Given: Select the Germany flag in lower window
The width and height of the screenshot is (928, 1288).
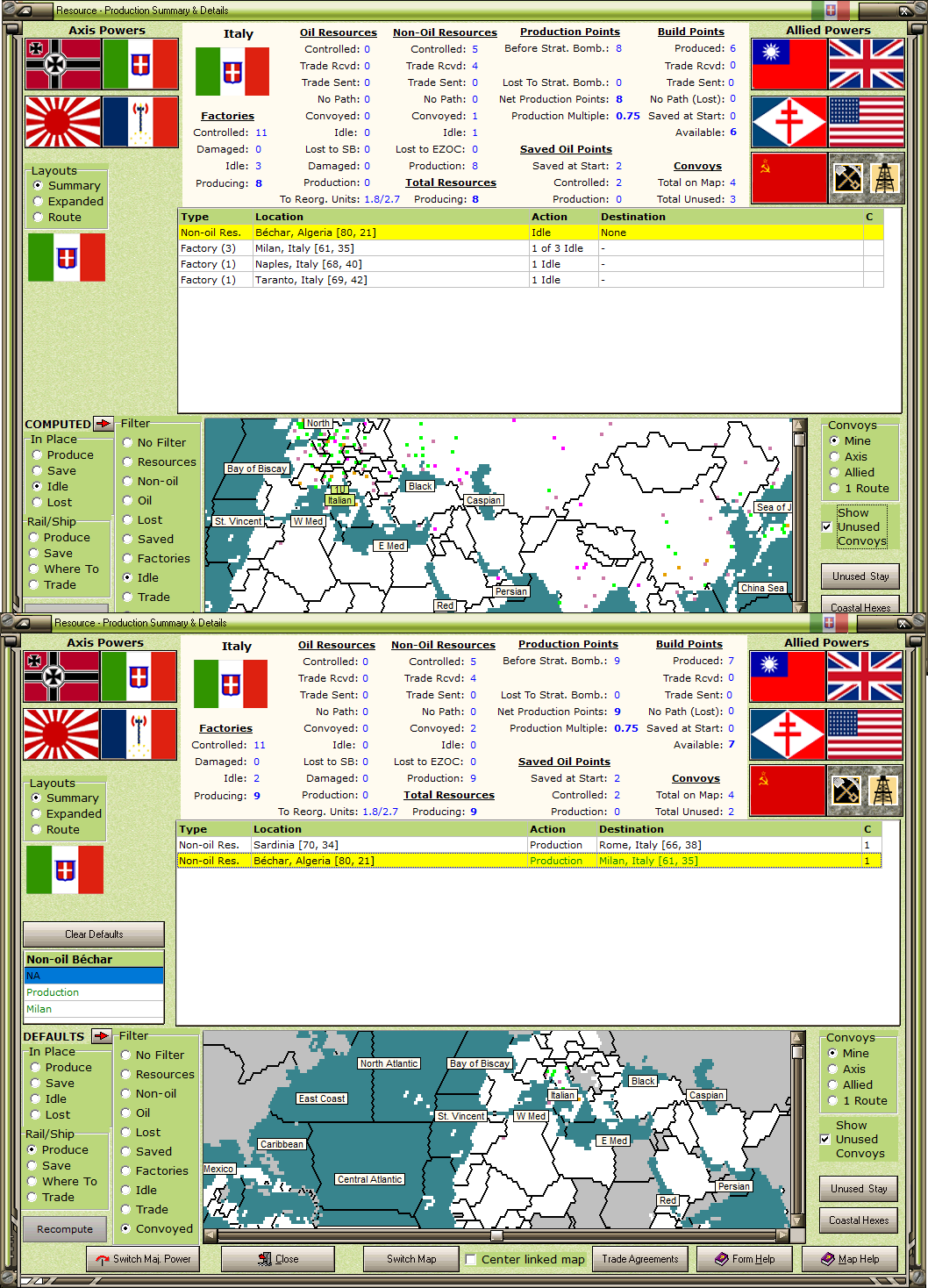Looking at the screenshot, I should click(61, 677).
